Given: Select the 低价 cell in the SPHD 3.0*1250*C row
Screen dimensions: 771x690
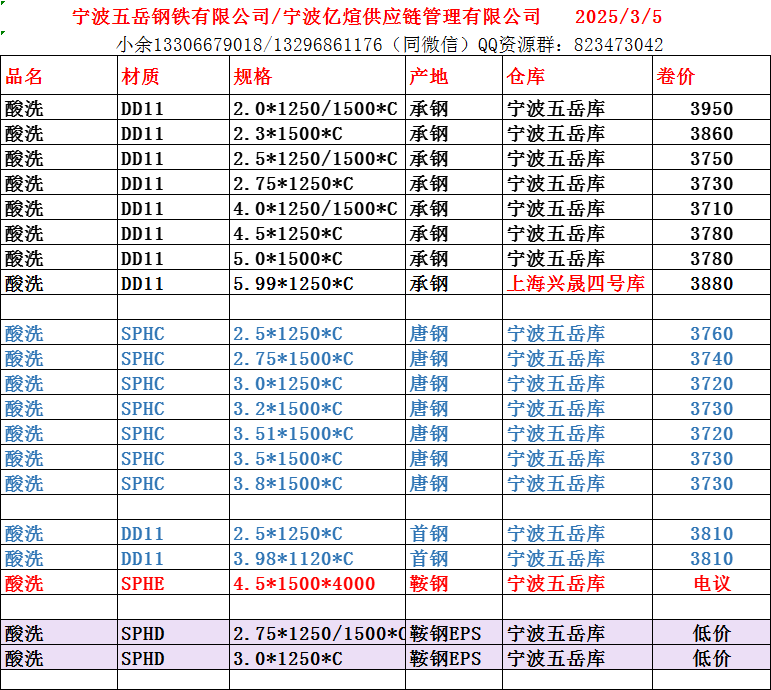Looking at the screenshot, I should point(712,658).
